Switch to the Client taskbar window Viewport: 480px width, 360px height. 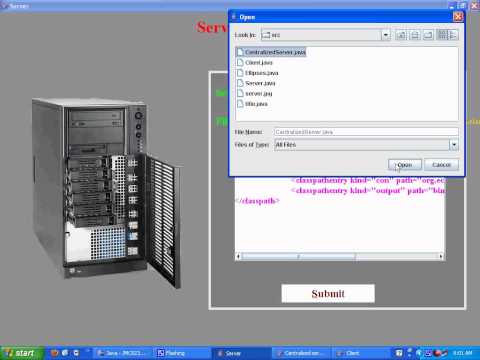tap(361, 353)
